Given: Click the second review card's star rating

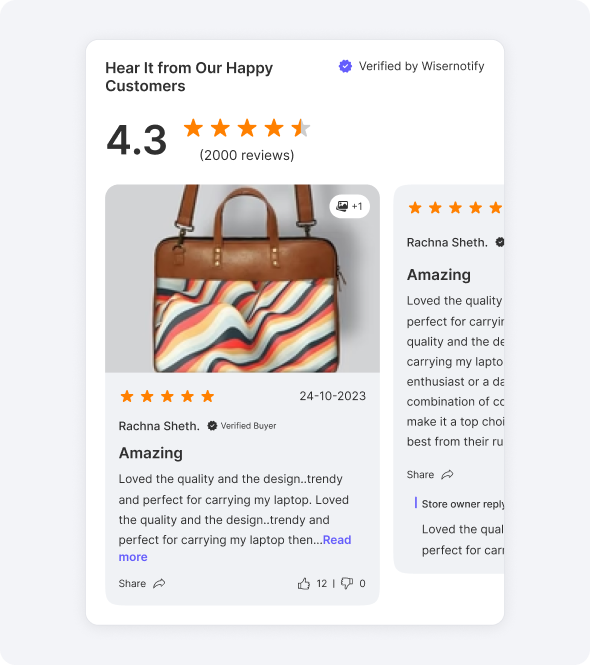Looking at the screenshot, I should pos(456,208).
